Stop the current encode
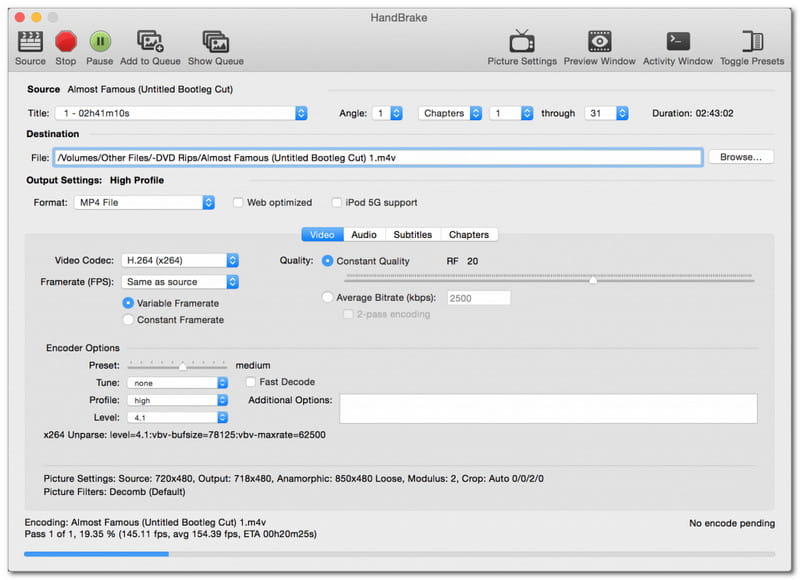This screenshot has height=580, width=800. 66,41
